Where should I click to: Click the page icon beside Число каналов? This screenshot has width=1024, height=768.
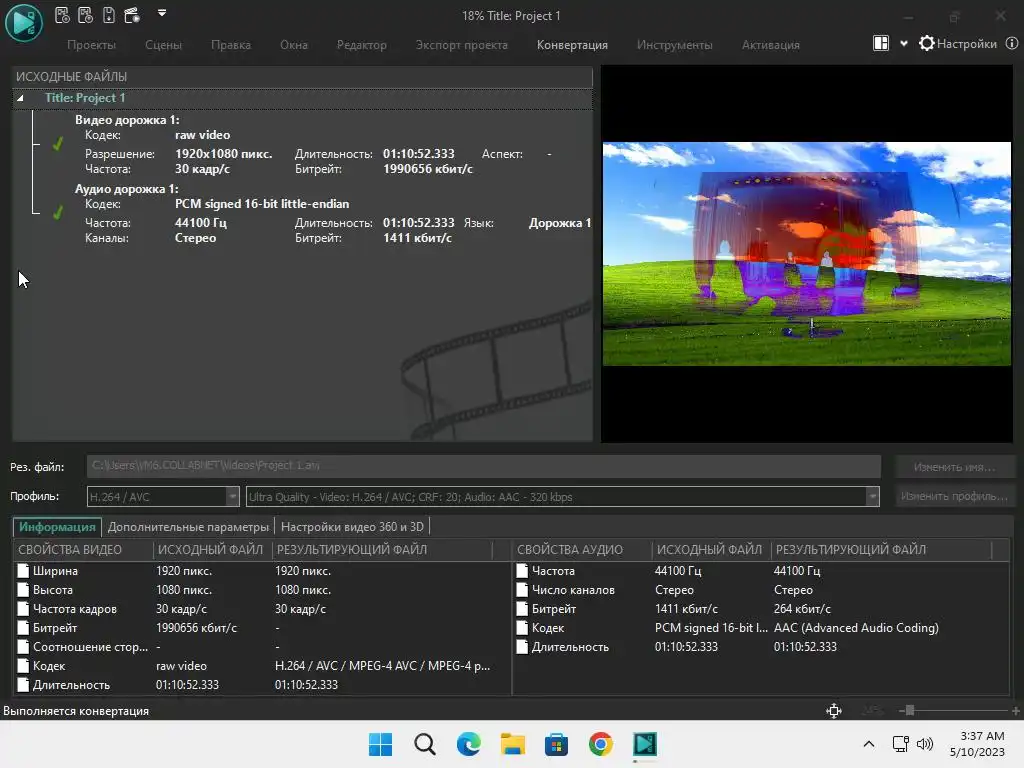[522, 590]
